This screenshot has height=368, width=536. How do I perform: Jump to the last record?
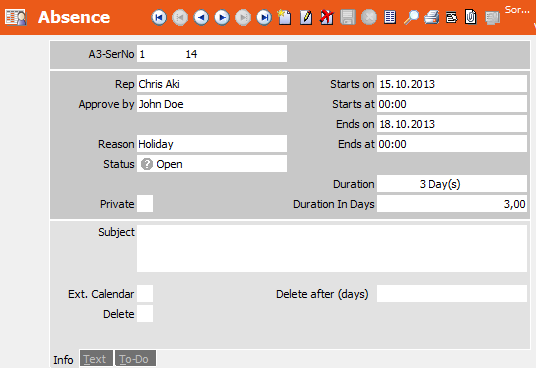[264, 17]
